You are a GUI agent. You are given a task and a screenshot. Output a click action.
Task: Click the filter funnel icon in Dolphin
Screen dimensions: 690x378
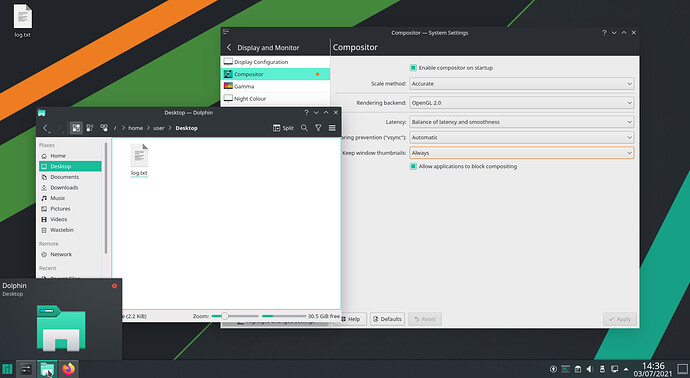point(318,128)
